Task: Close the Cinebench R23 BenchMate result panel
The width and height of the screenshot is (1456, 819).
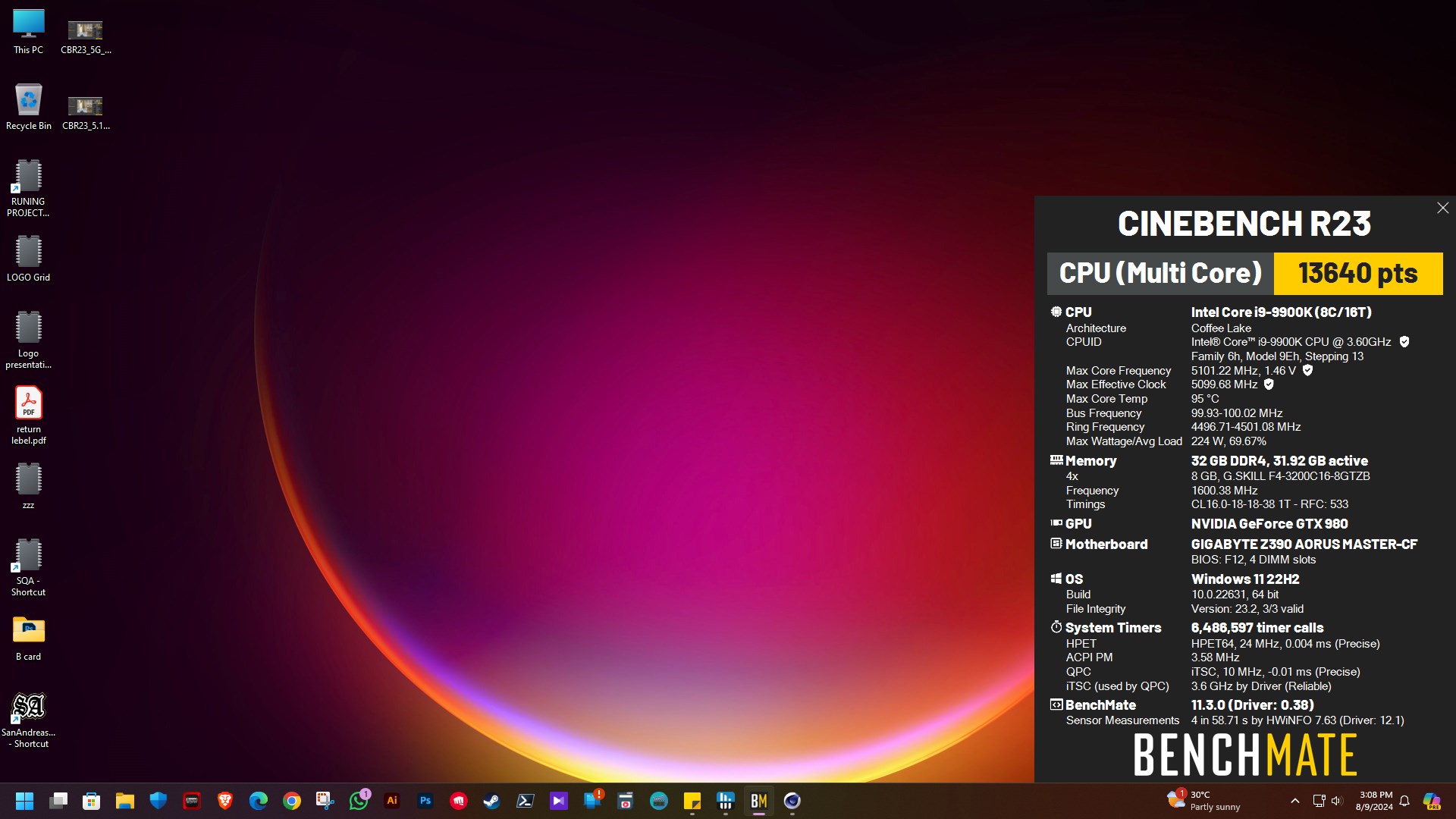Action: tap(1442, 208)
